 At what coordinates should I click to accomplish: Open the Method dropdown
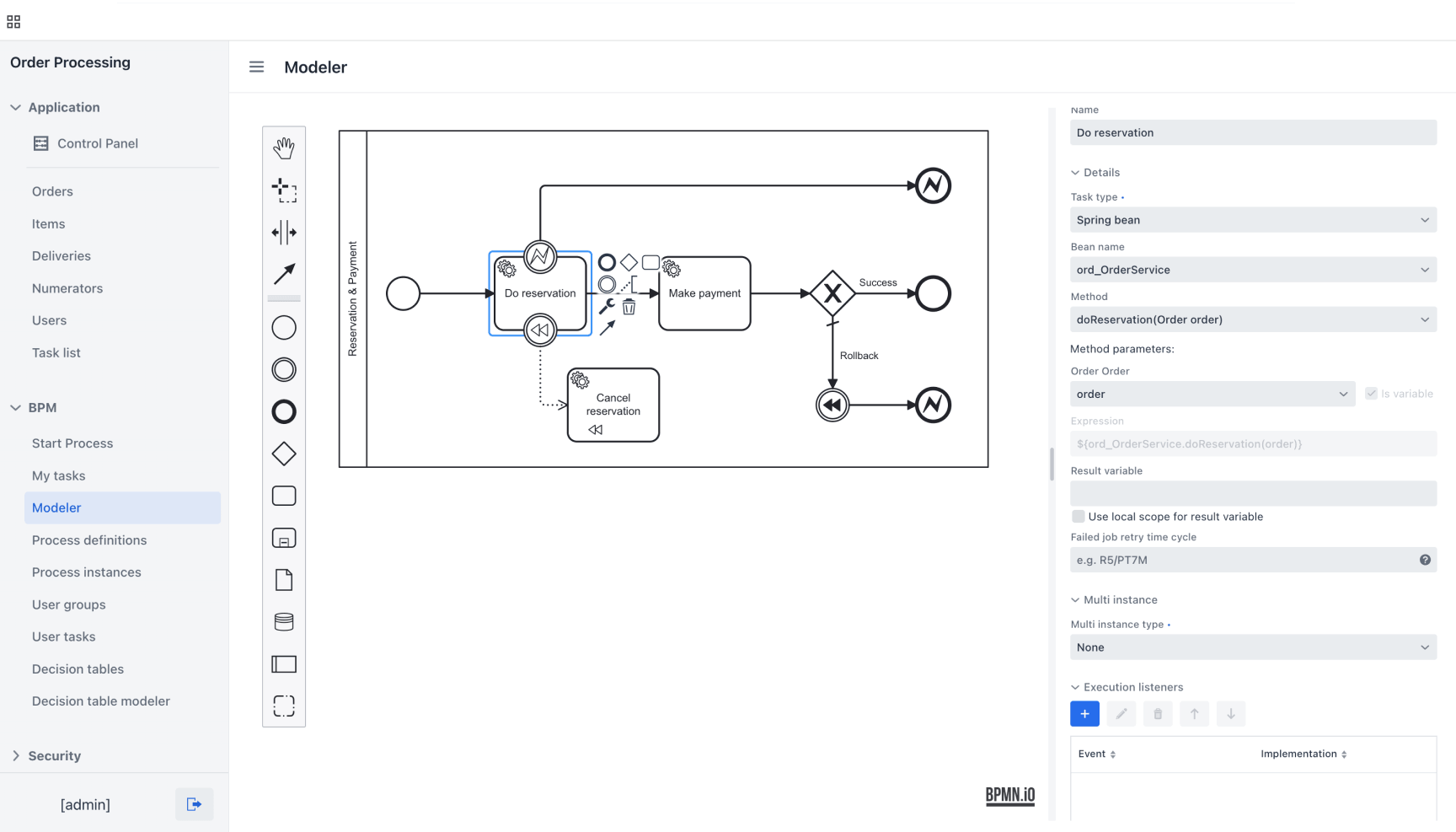(1253, 319)
